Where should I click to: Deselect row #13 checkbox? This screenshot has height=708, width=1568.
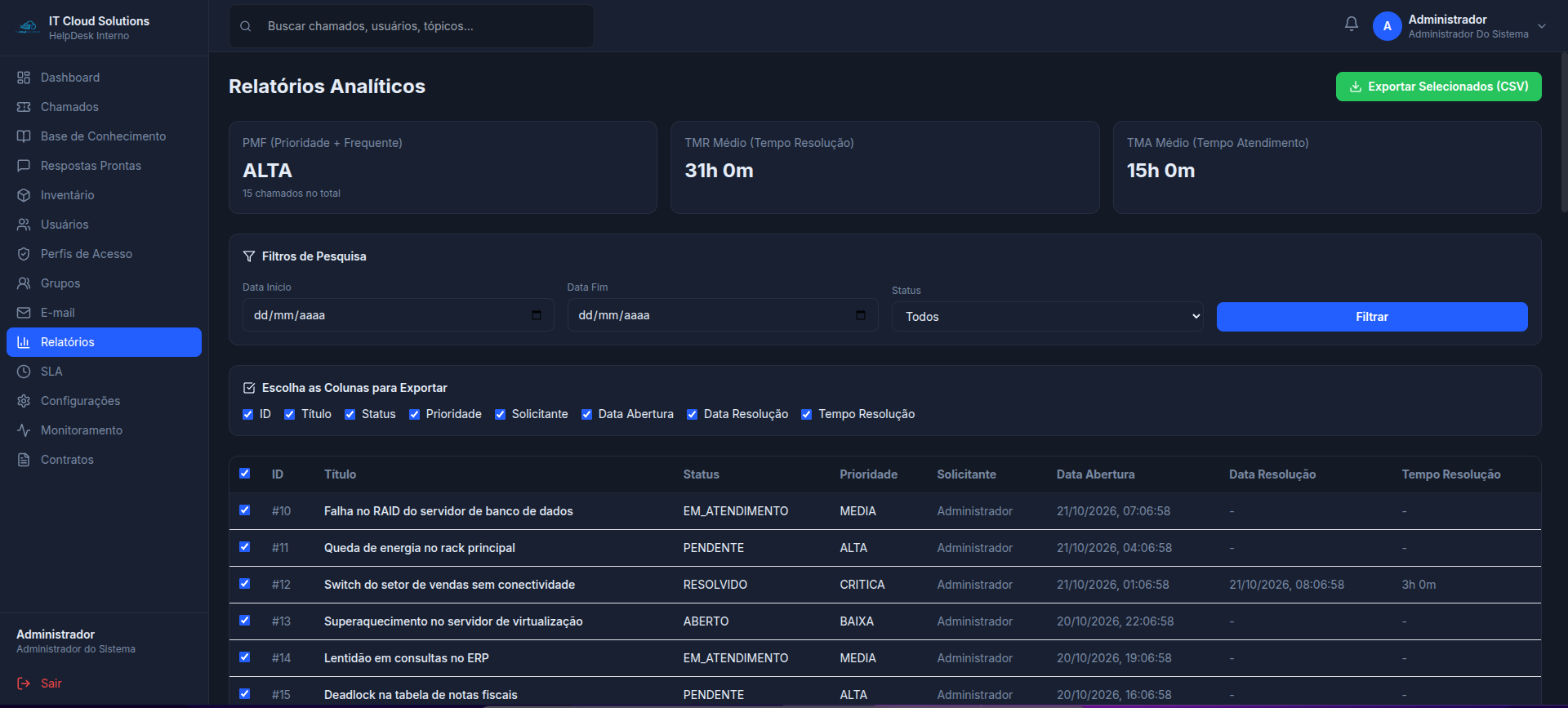[x=244, y=620]
